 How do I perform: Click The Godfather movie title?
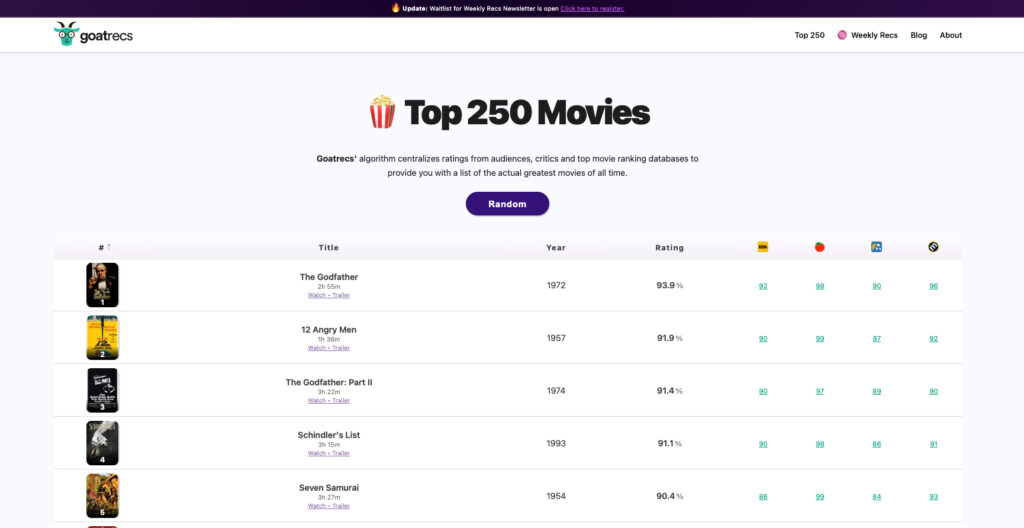[x=328, y=277]
